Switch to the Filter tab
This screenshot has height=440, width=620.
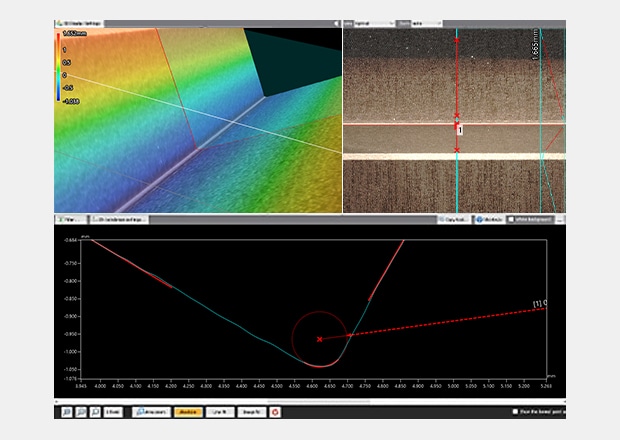[69, 217]
